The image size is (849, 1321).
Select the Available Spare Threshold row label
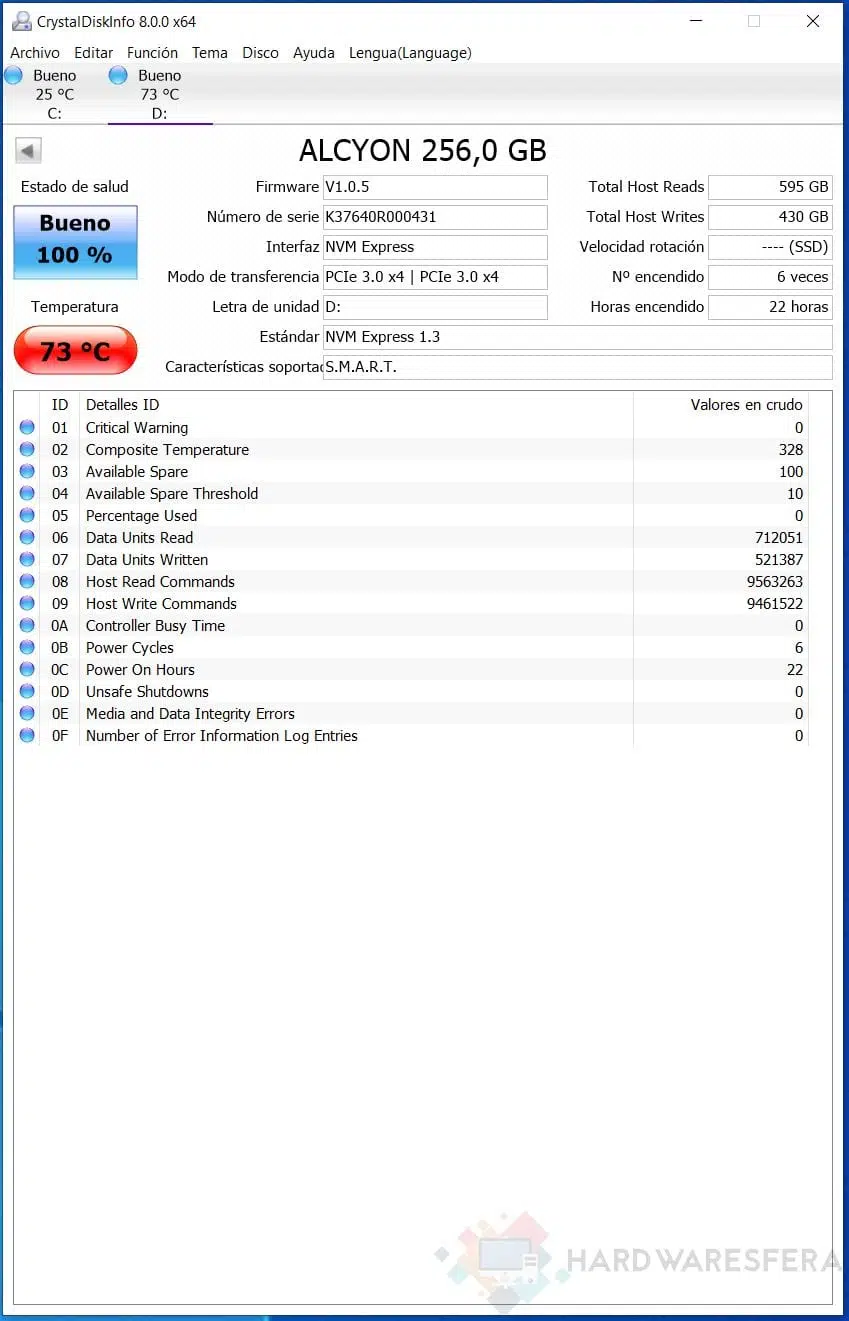tap(172, 493)
